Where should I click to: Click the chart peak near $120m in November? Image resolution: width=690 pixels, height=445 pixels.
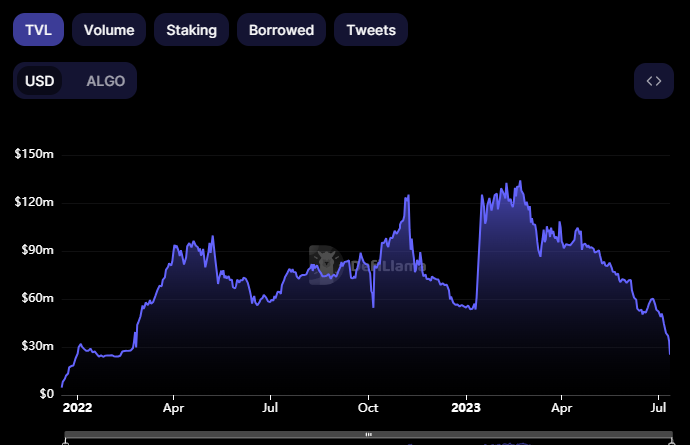(408, 197)
